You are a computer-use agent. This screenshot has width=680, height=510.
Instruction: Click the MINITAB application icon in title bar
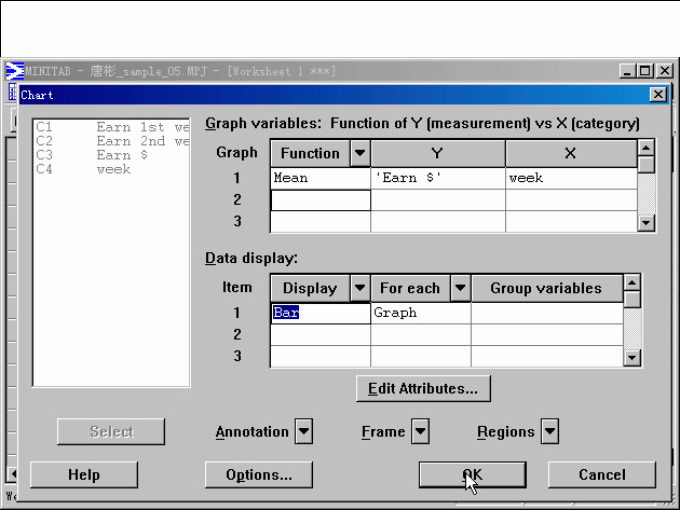pos(15,71)
